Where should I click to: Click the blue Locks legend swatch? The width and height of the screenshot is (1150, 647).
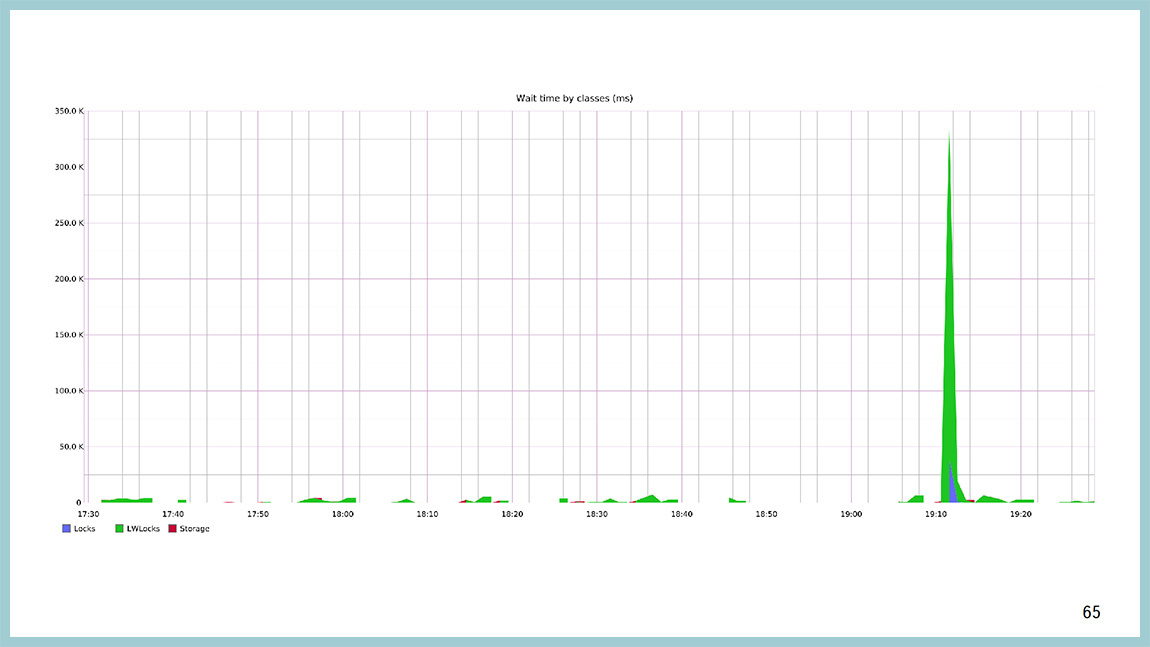[67, 528]
